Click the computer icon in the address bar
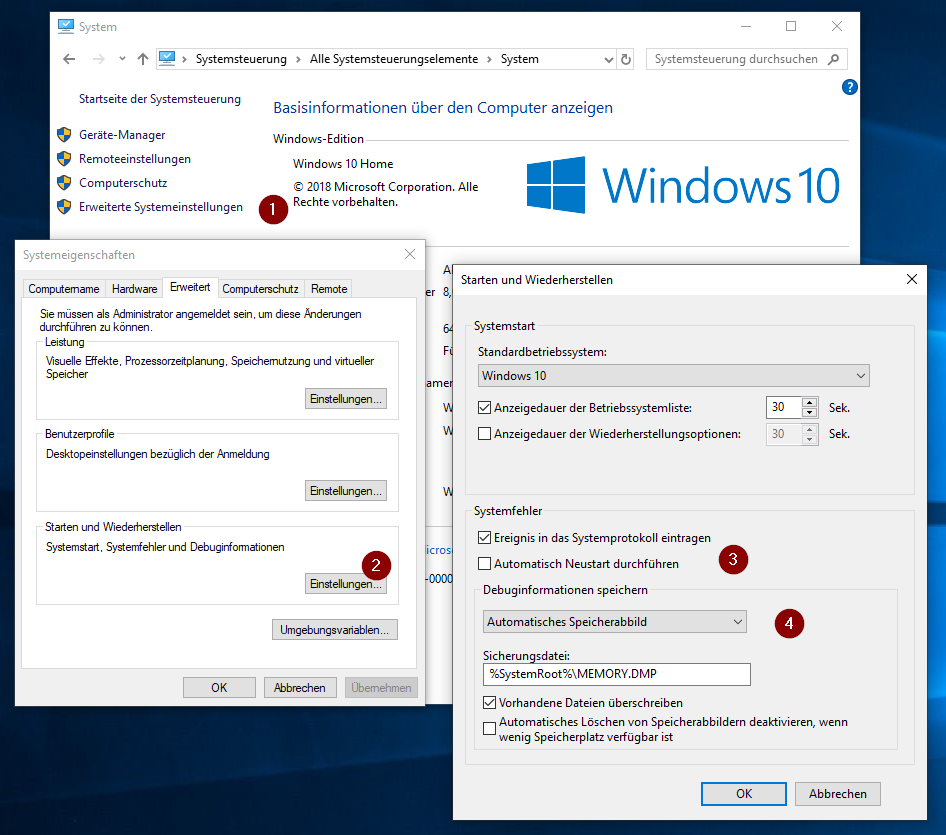 (167, 59)
